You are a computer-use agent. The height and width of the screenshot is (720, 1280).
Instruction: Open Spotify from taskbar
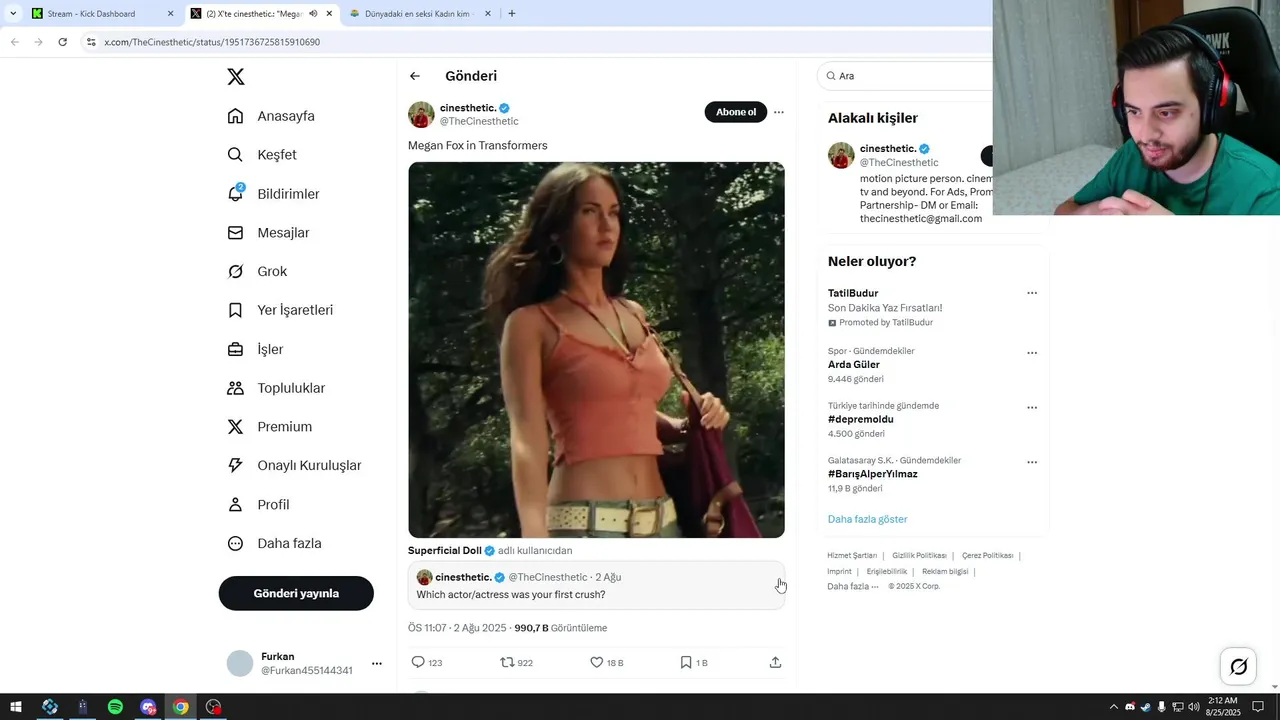(115, 707)
